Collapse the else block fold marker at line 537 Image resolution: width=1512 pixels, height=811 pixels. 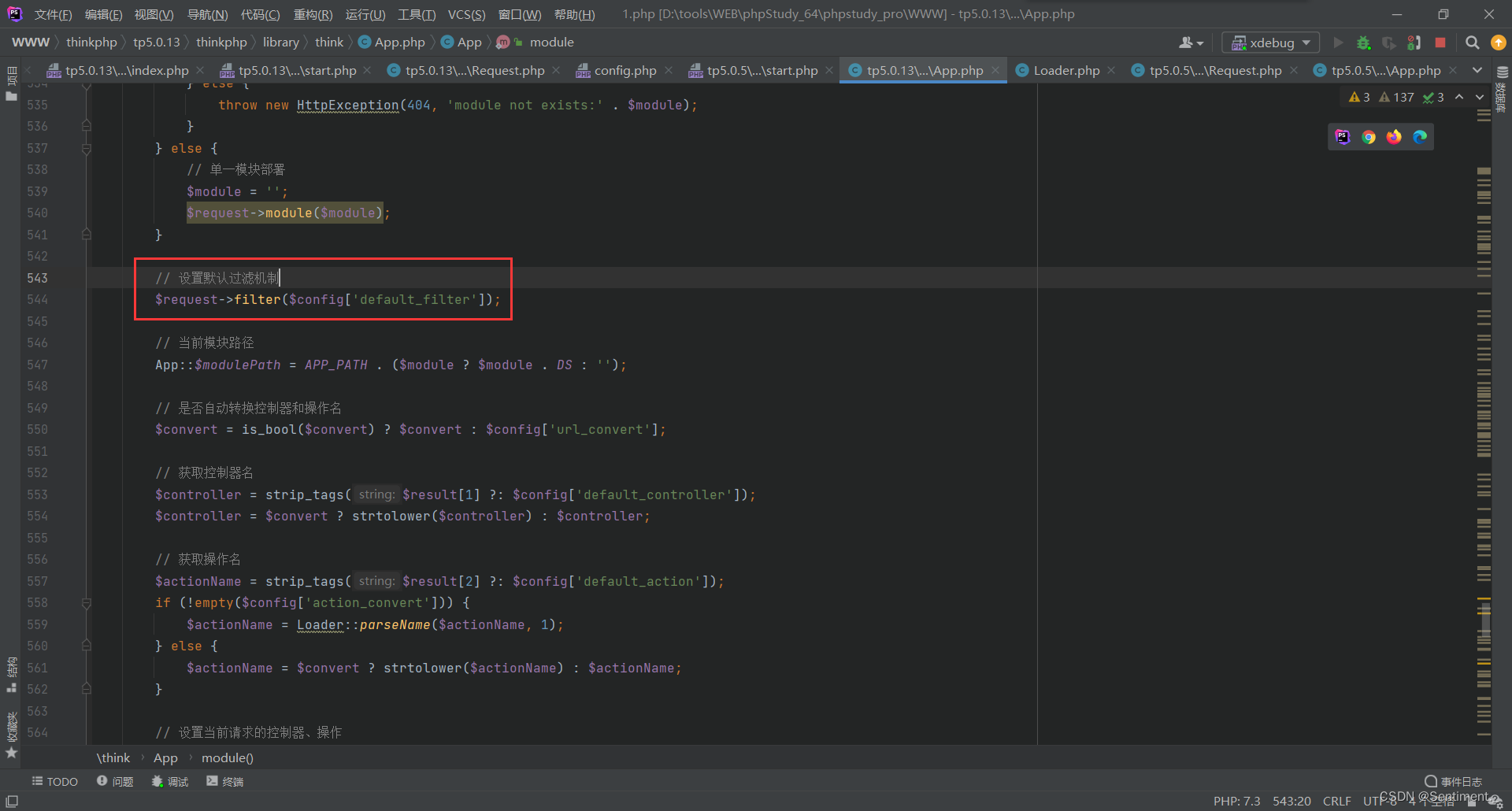(87, 148)
